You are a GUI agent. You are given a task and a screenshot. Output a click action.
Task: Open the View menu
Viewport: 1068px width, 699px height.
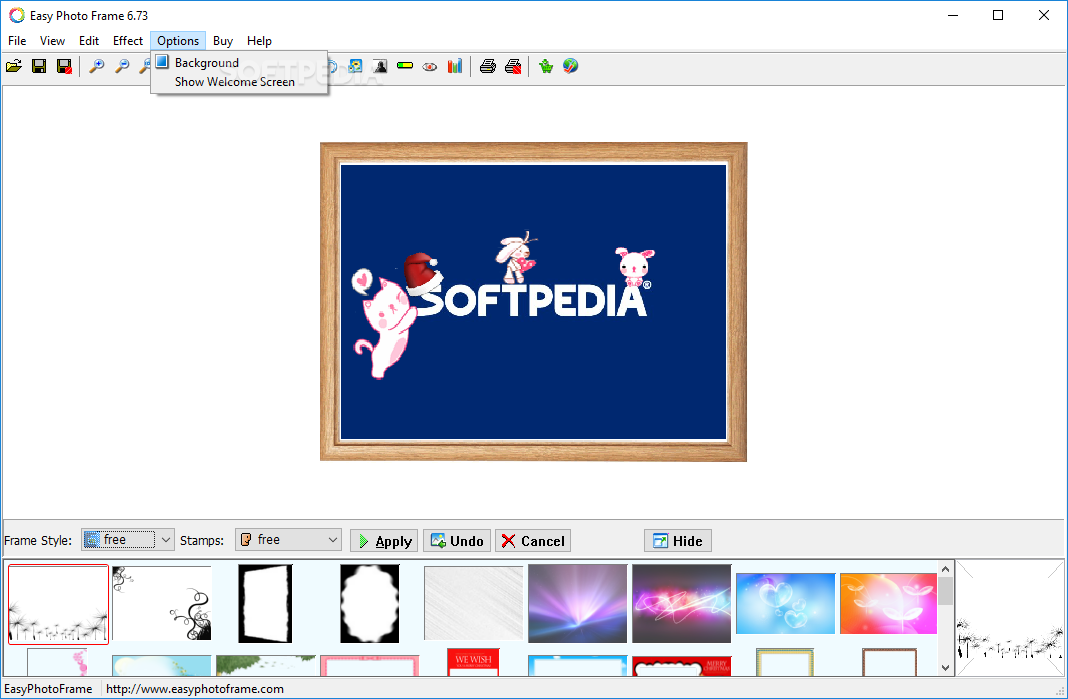point(52,41)
